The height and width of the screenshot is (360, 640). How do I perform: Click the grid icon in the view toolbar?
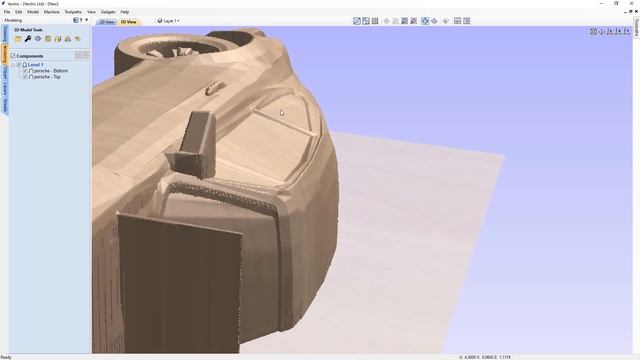pyautogui.click(x=375, y=21)
